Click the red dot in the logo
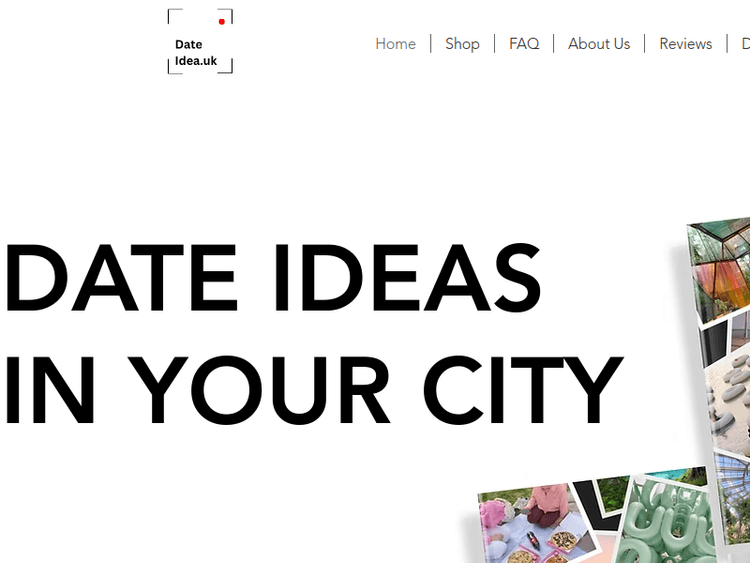This screenshot has width=750, height=563. tap(222, 21)
